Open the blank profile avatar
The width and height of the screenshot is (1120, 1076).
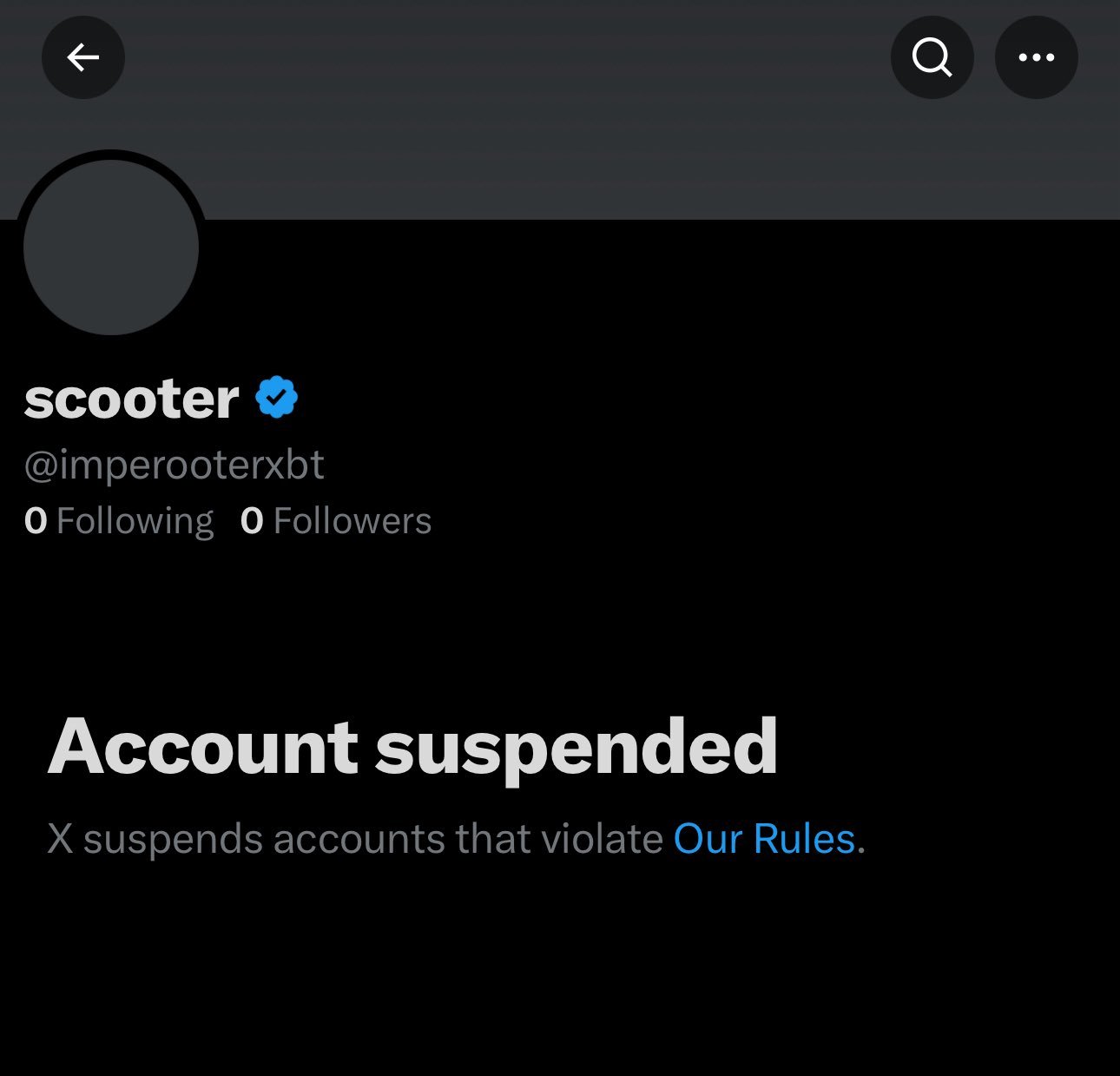pyautogui.click(x=111, y=248)
